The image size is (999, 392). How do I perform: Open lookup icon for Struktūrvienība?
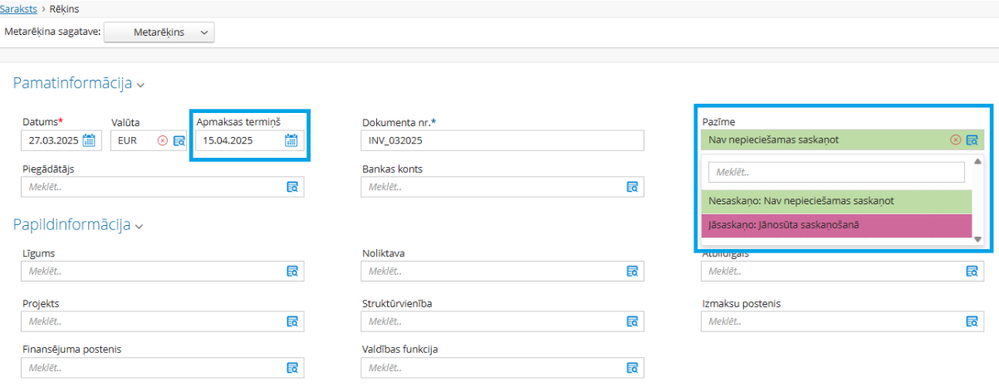click(x=633, y=321)
